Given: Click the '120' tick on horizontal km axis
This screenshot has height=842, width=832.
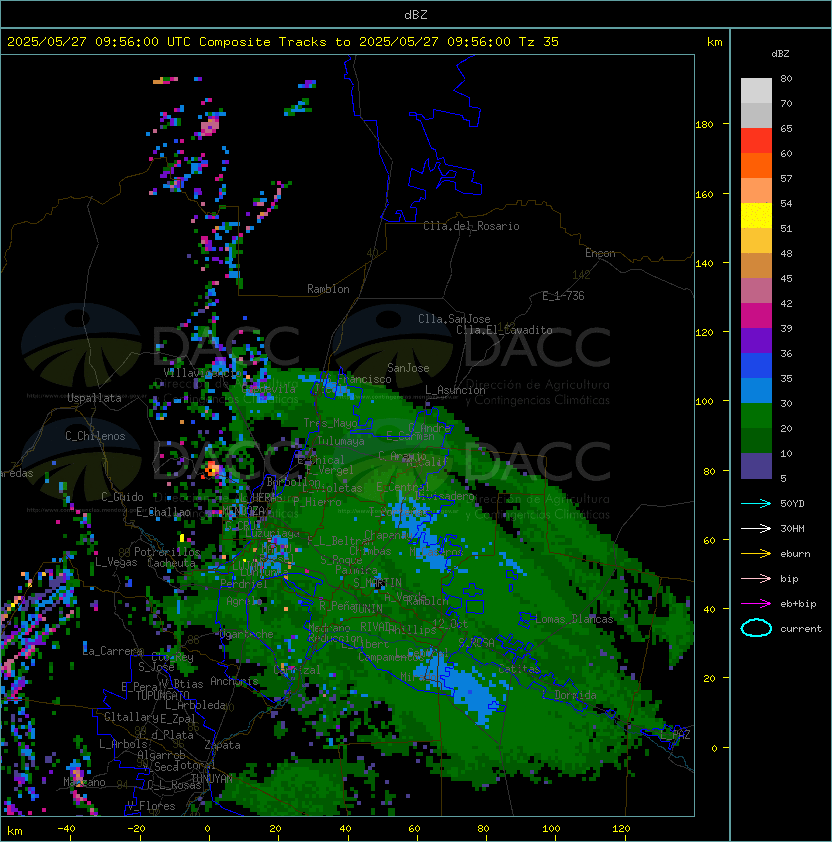Looking at the screenshot, I should [x=620, y=829].
